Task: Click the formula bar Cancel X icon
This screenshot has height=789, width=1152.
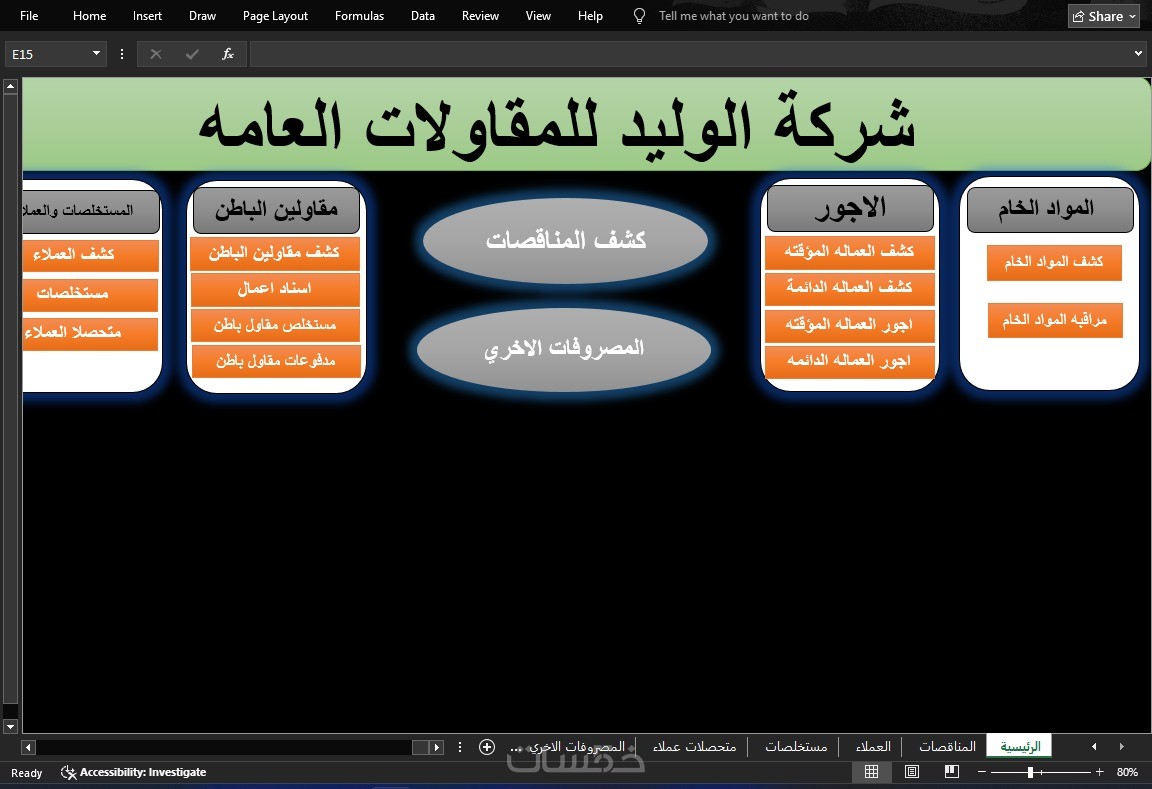Action: coord(155,54)
